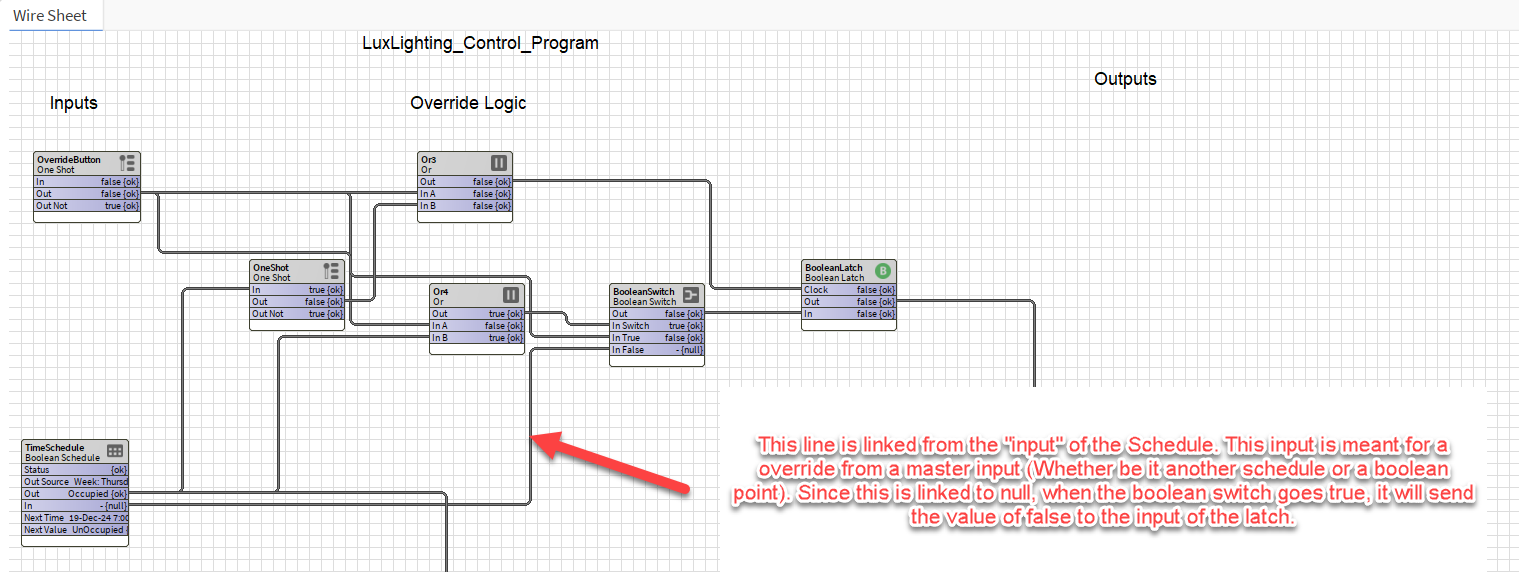Screen dimensions: 1519x574
Task: Click the OneShot block title
Action: point(271,268)
